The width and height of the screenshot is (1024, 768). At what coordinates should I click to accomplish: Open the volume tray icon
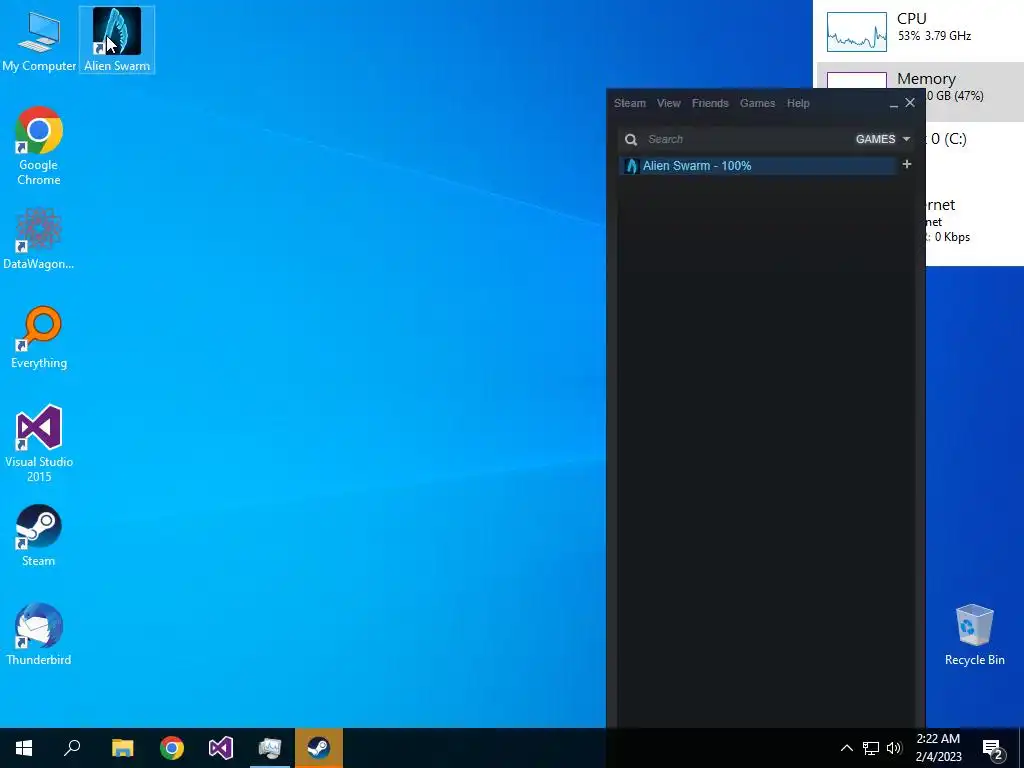click(x=894, y=748)
